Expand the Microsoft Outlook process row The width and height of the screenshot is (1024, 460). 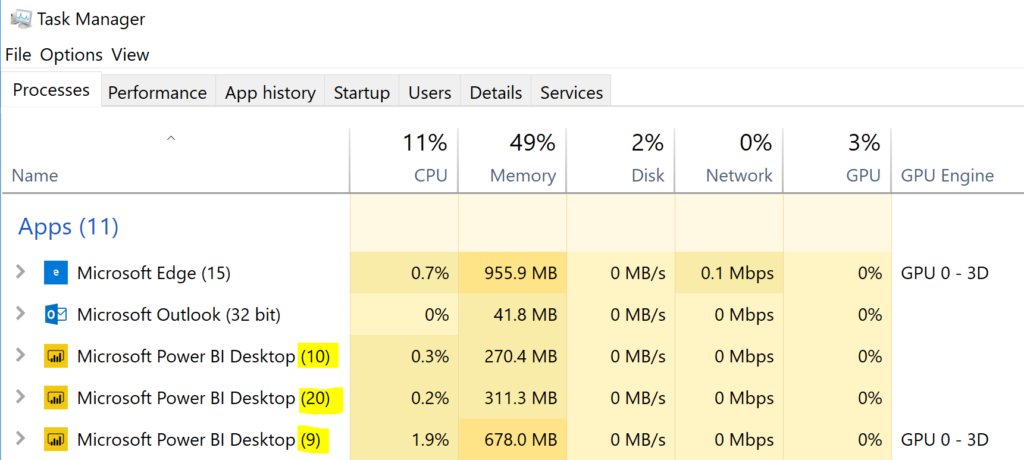pos(20,314)
